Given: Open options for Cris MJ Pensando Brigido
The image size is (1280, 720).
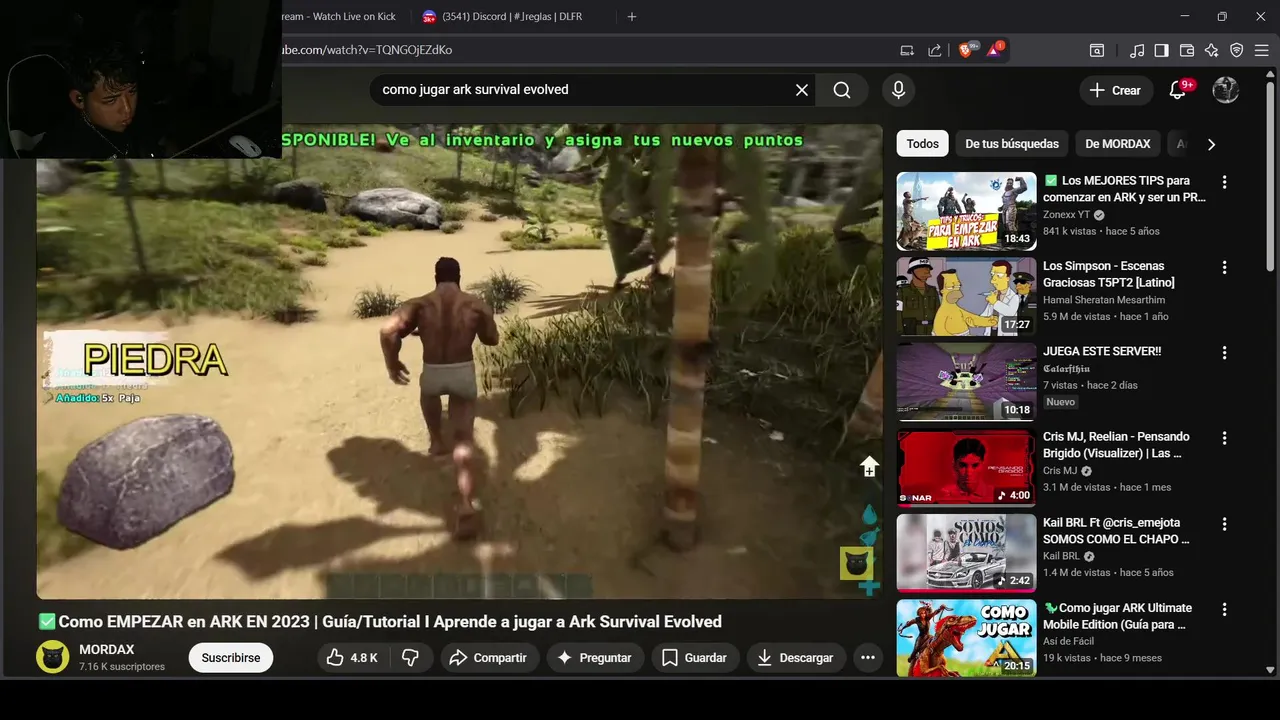Looking at the screenshot, I should (x=1224, y=438).
